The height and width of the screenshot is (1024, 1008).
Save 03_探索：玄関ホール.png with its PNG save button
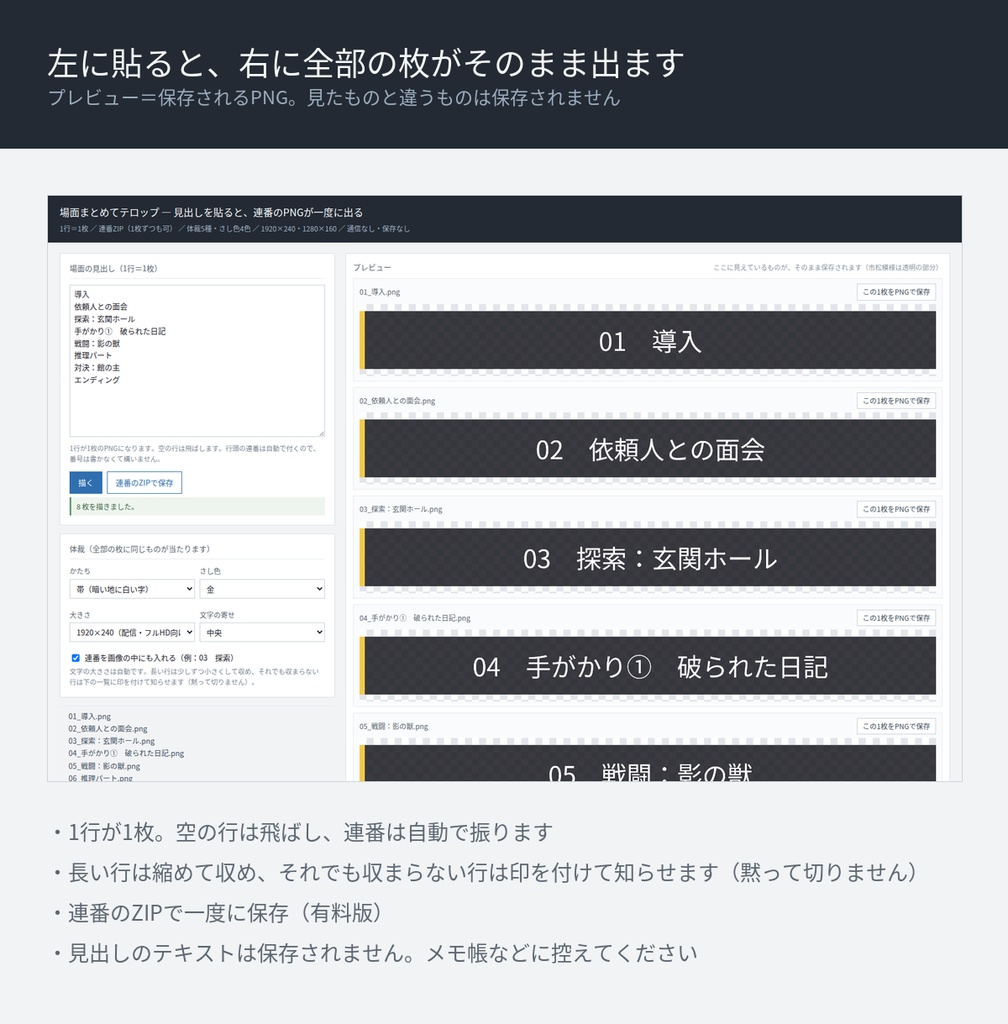tap(896, 509)
